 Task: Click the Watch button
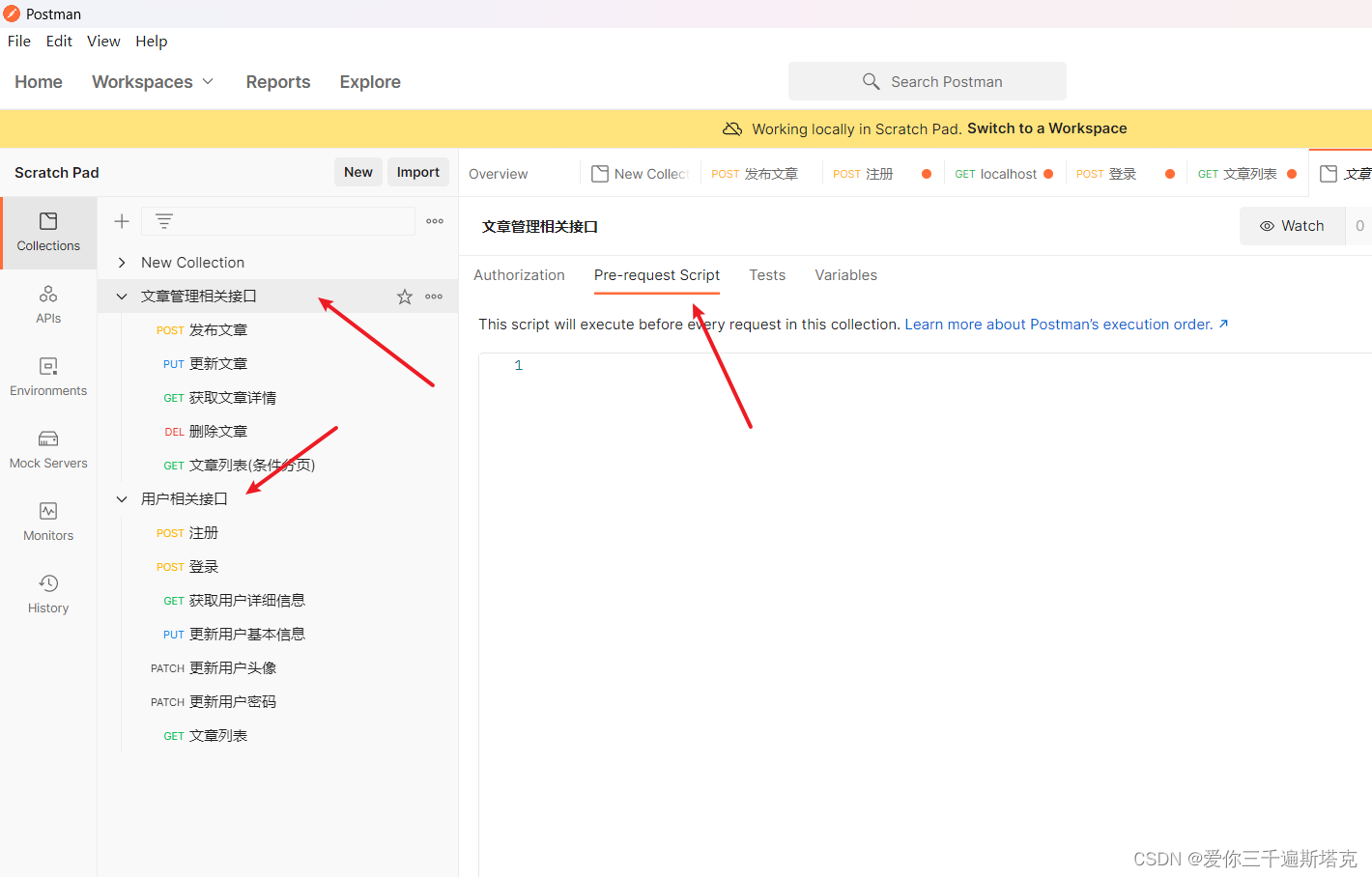coord(1292,226)
